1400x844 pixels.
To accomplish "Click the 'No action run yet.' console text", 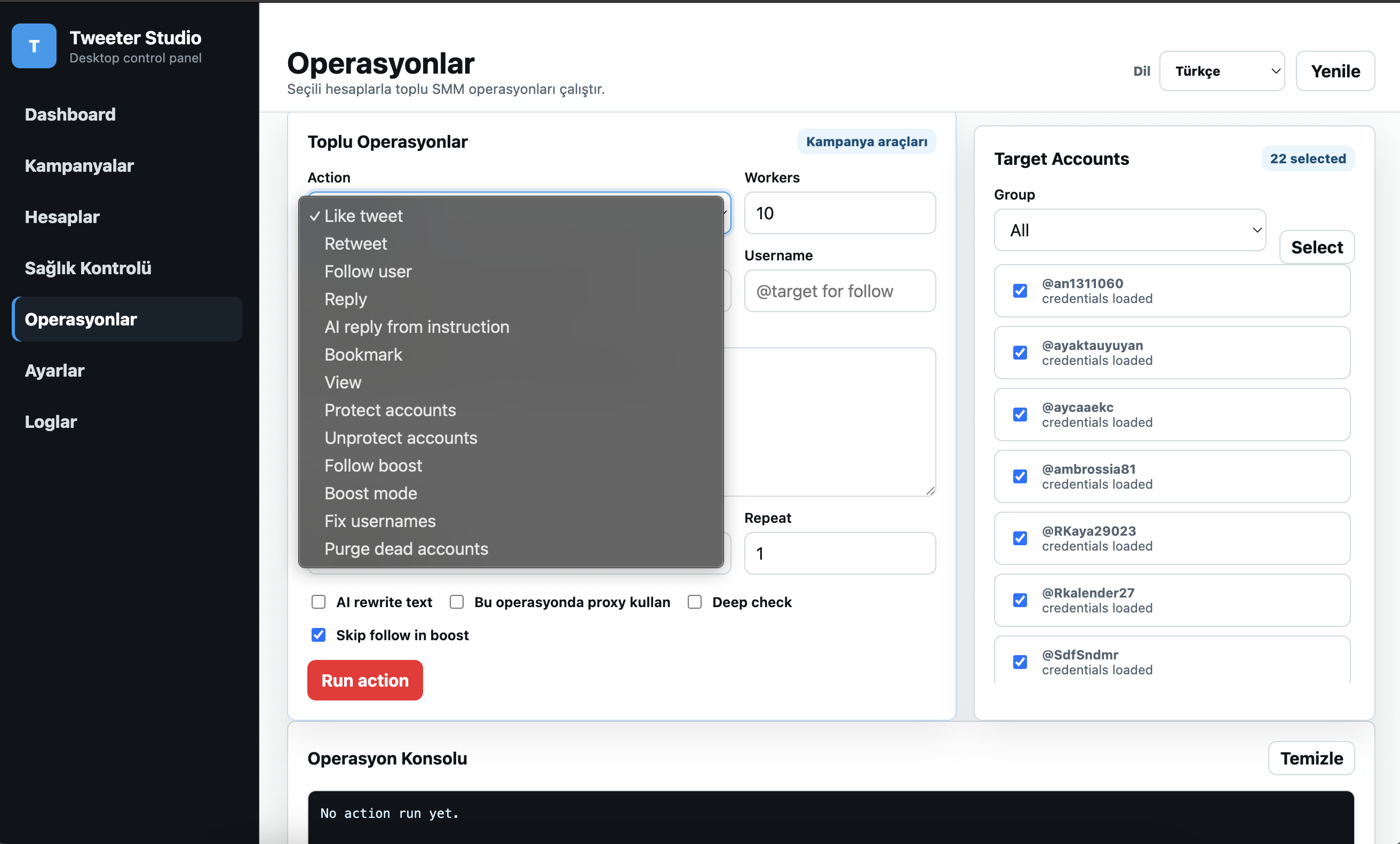I will (x=389, y=814).
